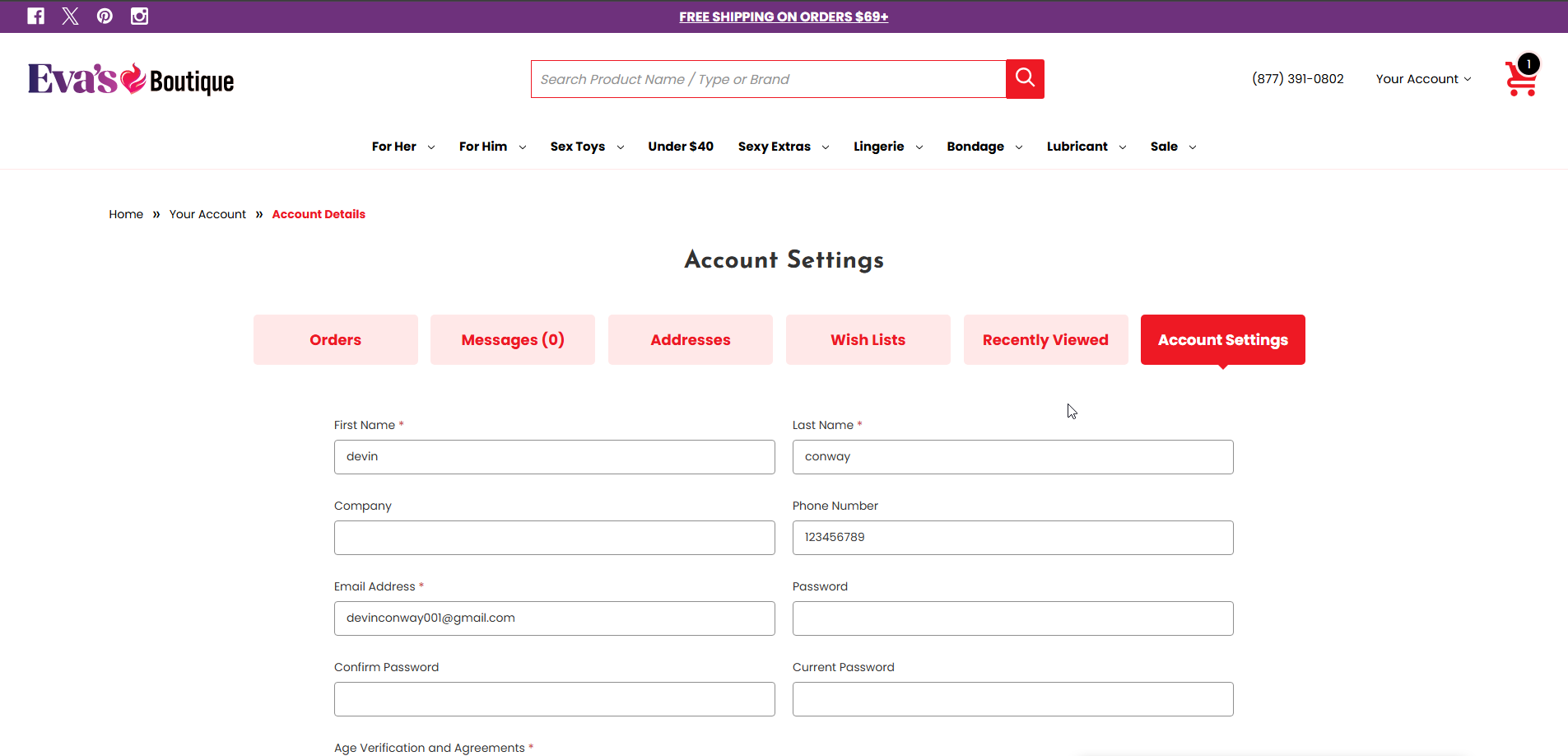
Task: Open the Pinterest social icon
Action: point(105,16)
